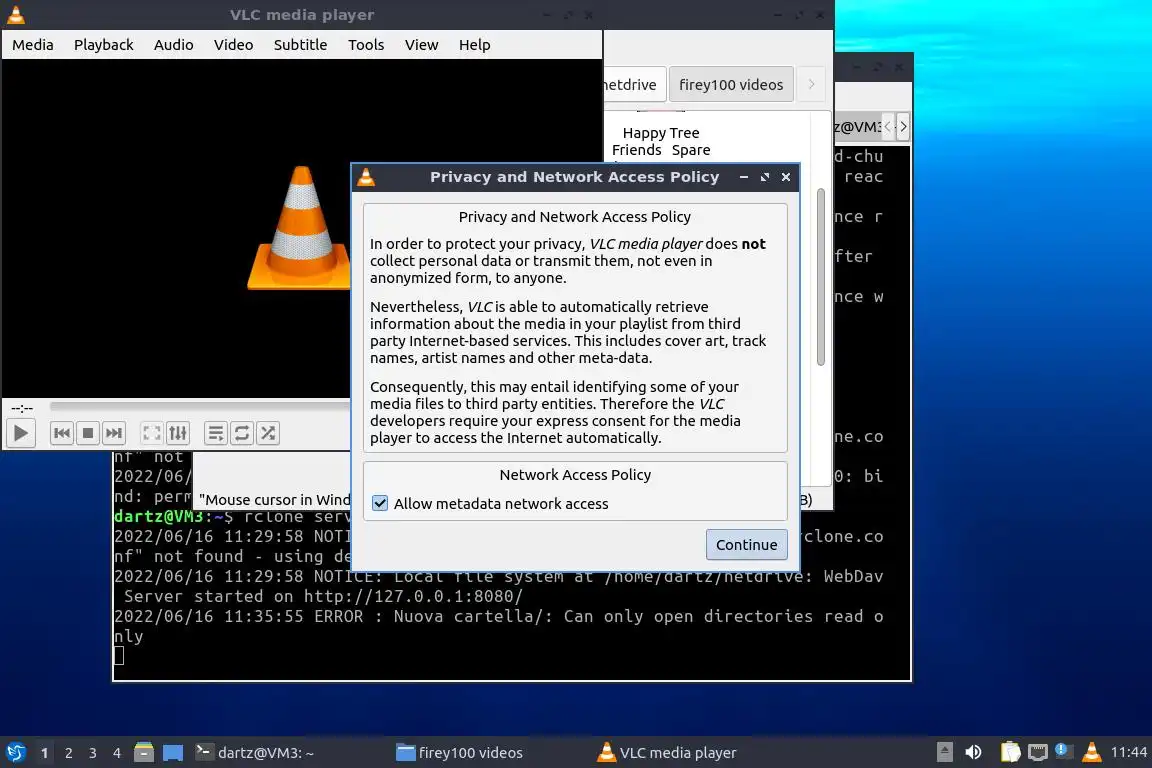Screen dimensions: 1152x768
Task: Switch to workspace 2
Action: (x=69, y=753)
